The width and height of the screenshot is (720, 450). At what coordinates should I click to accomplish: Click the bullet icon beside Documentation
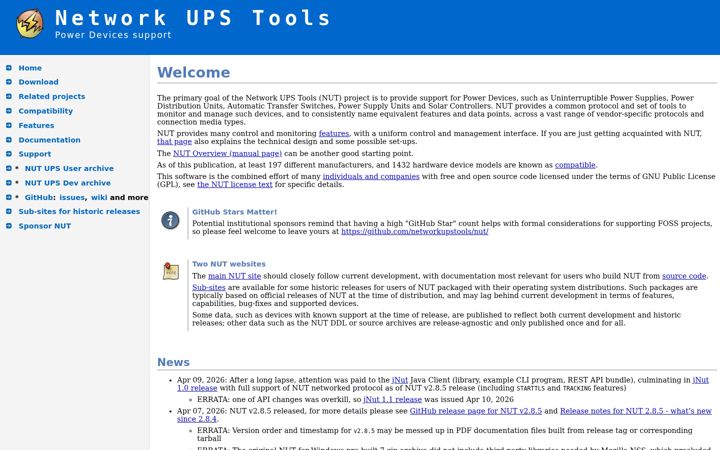tap(9, 140)
